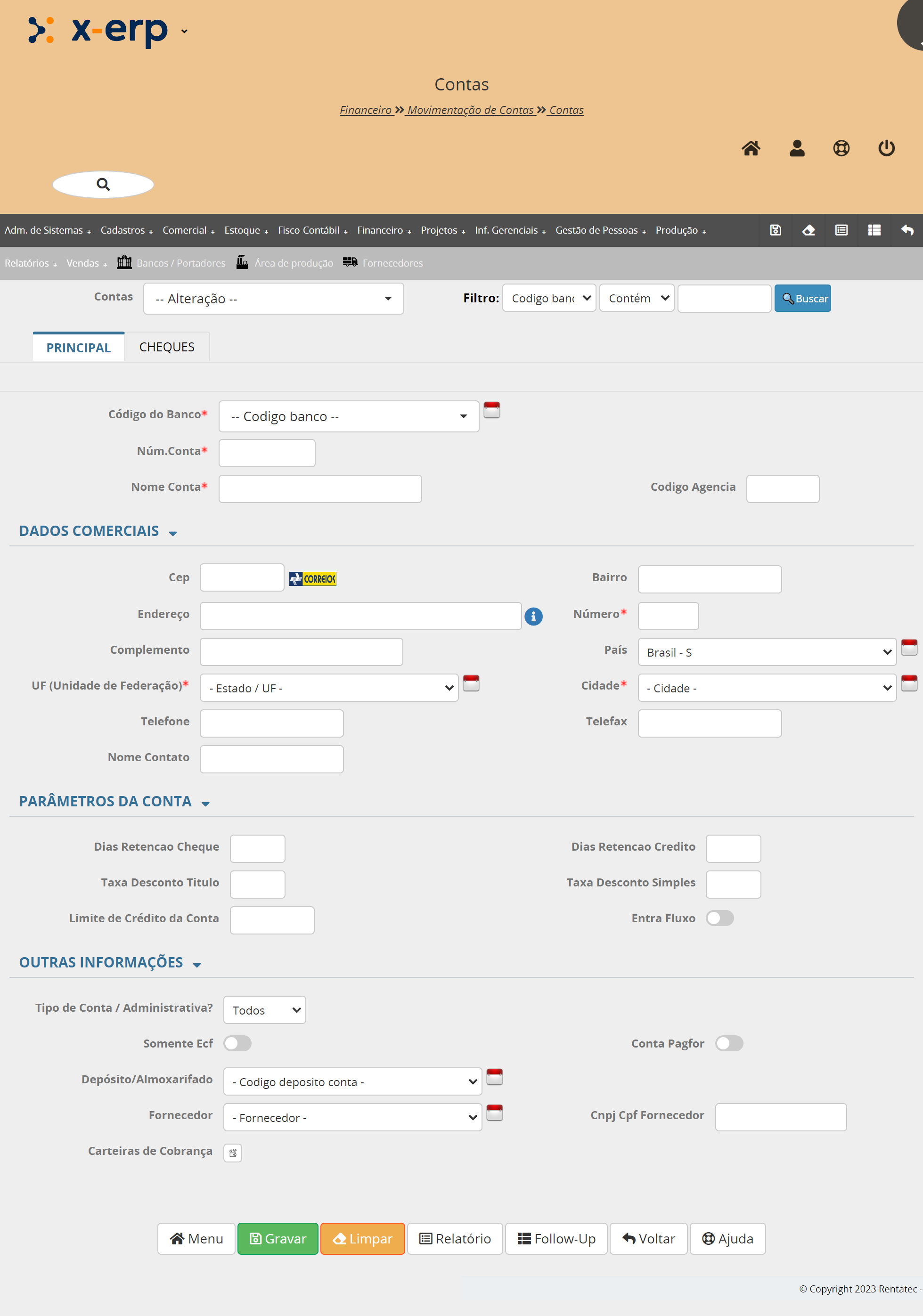This screenshot has height=1316, width=923.
Task: Open the lifebuoy help icon in header
Action: (x=841, y=148)
